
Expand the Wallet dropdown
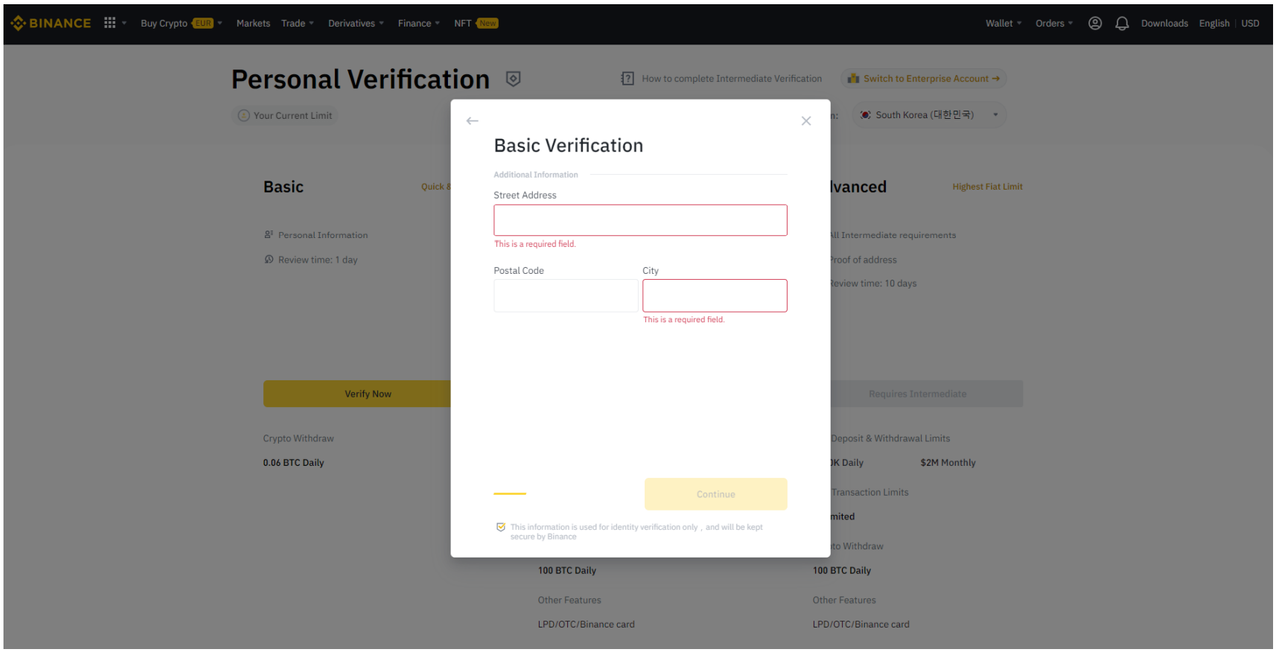(x=1003, y=23)
